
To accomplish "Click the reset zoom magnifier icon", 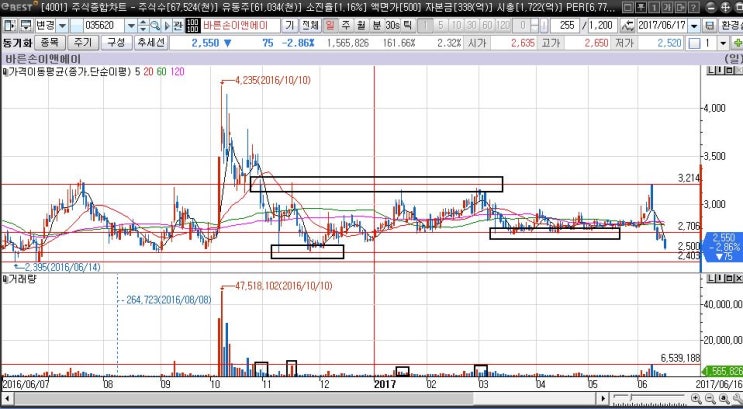I will coord(725,399).
